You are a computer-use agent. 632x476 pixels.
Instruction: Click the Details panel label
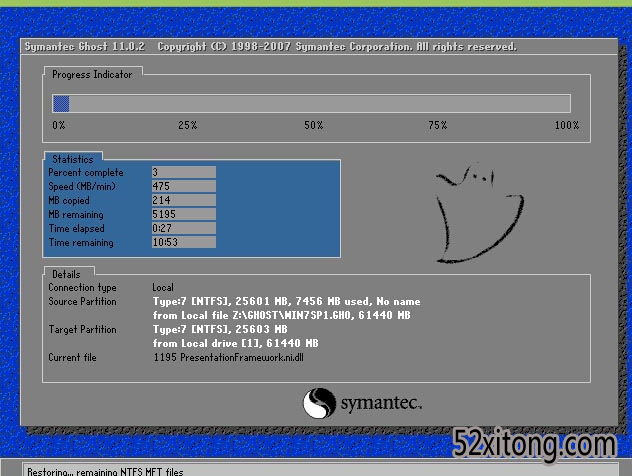[67, 274]
